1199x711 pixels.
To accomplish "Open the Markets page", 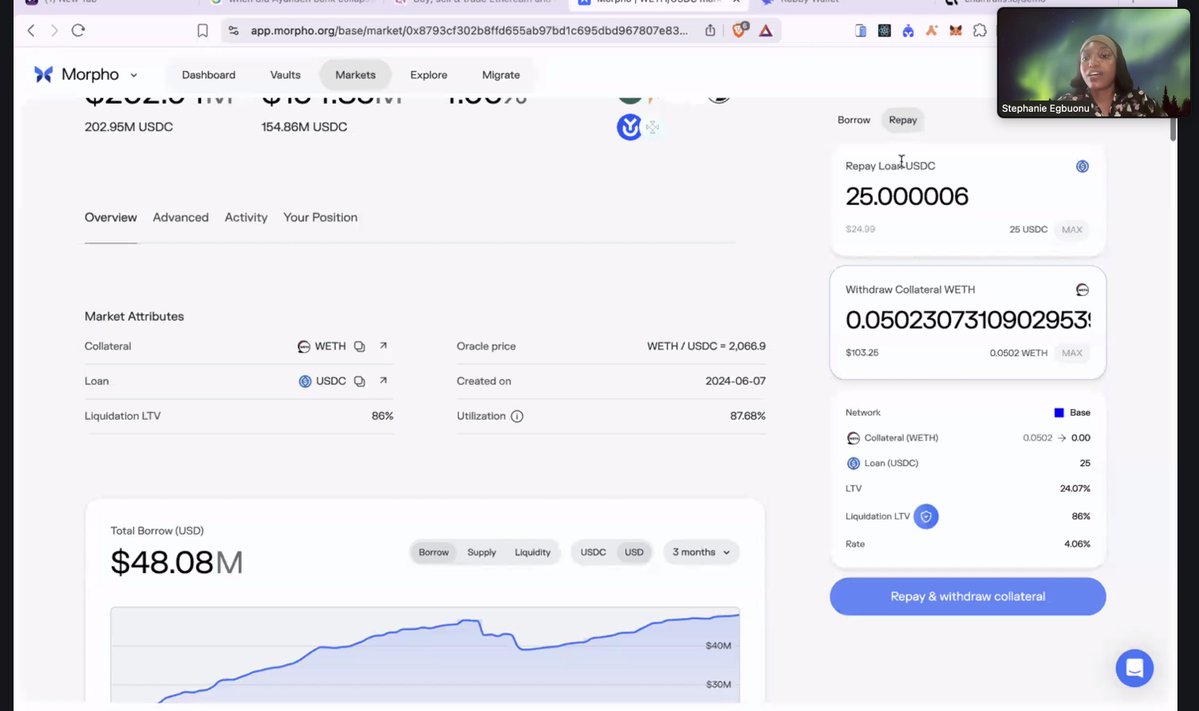I will [x=356, y=75].
